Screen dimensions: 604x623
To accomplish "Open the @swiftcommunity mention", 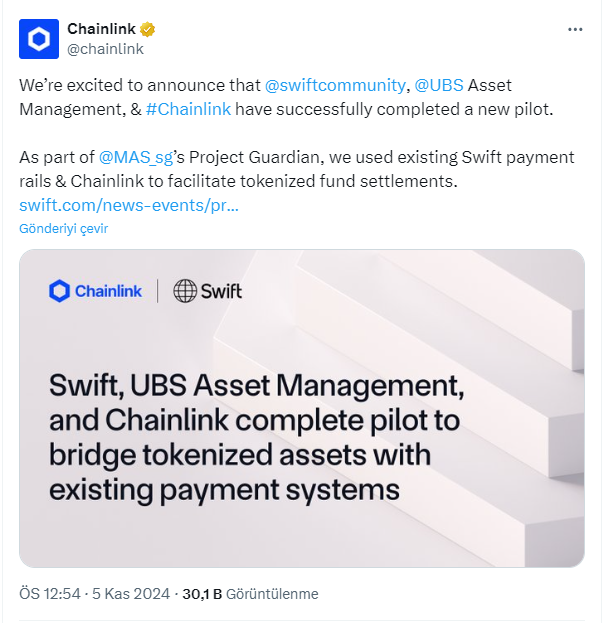I will (335, 86).
